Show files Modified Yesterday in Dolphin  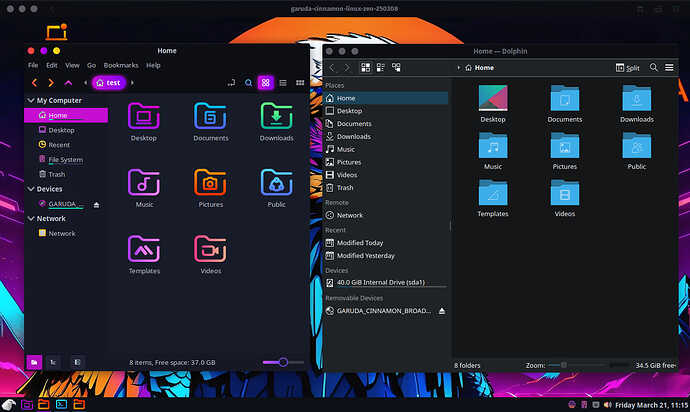386,256
